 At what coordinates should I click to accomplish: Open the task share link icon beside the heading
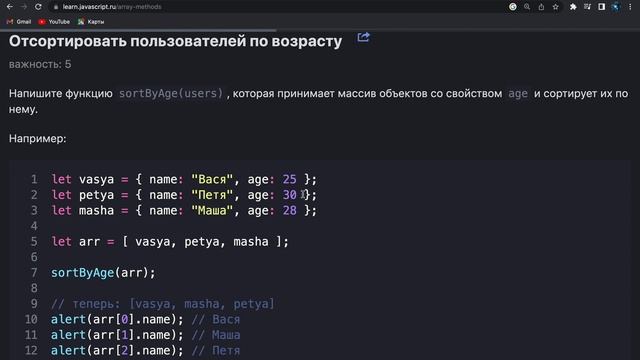[x=363, y=38]
